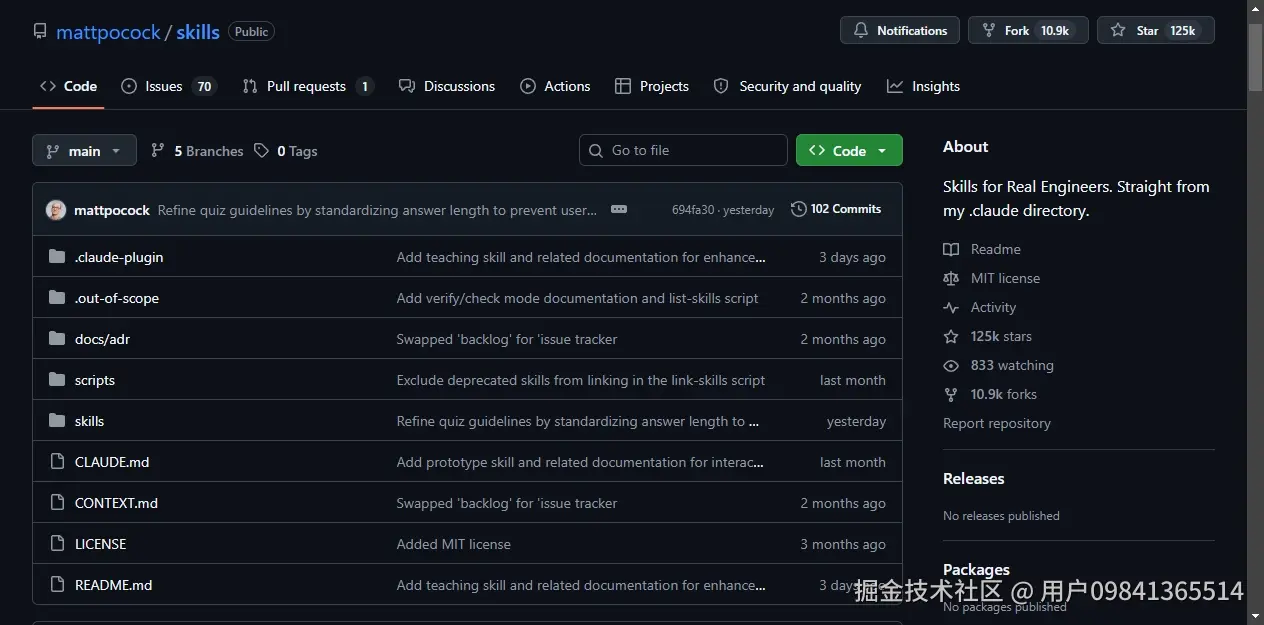Image resolution: width=1264 pixels, height=625 pixels.
Task: Click the repository icon beside mattpocock
Action: point(40,31)
